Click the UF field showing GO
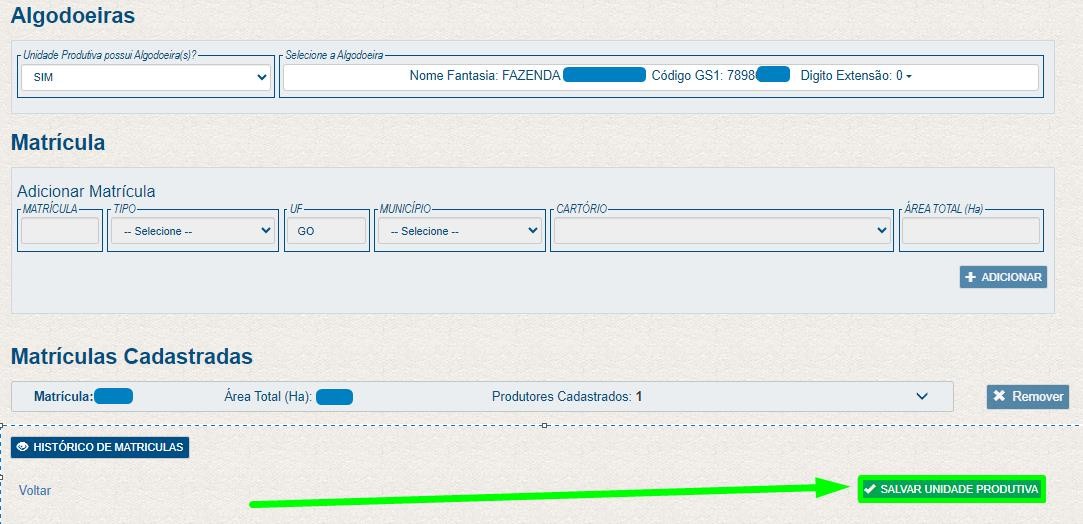 [x=326, y=231]
